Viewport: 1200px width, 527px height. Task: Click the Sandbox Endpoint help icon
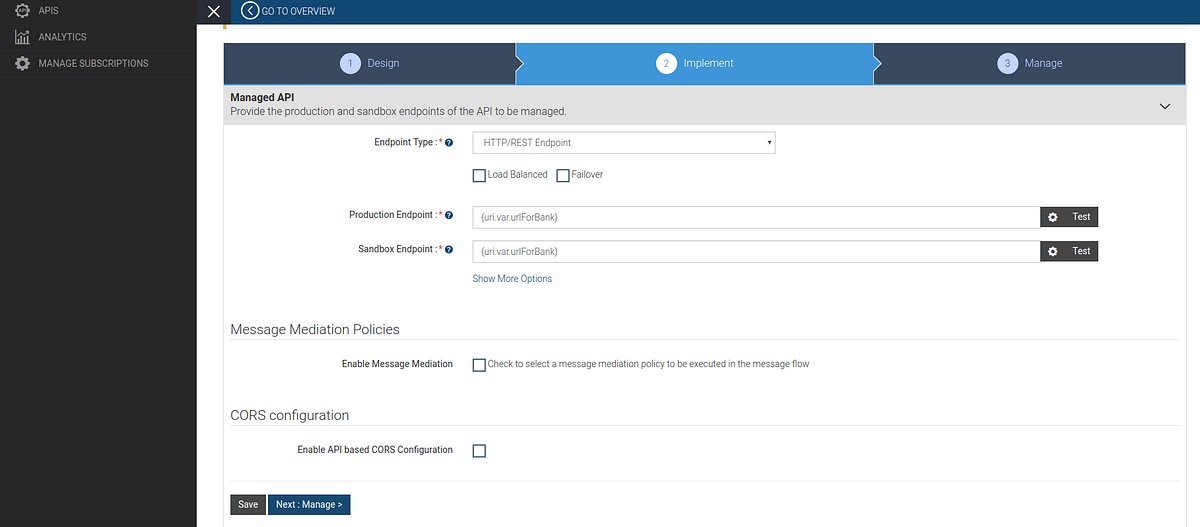tap(449, 250)
